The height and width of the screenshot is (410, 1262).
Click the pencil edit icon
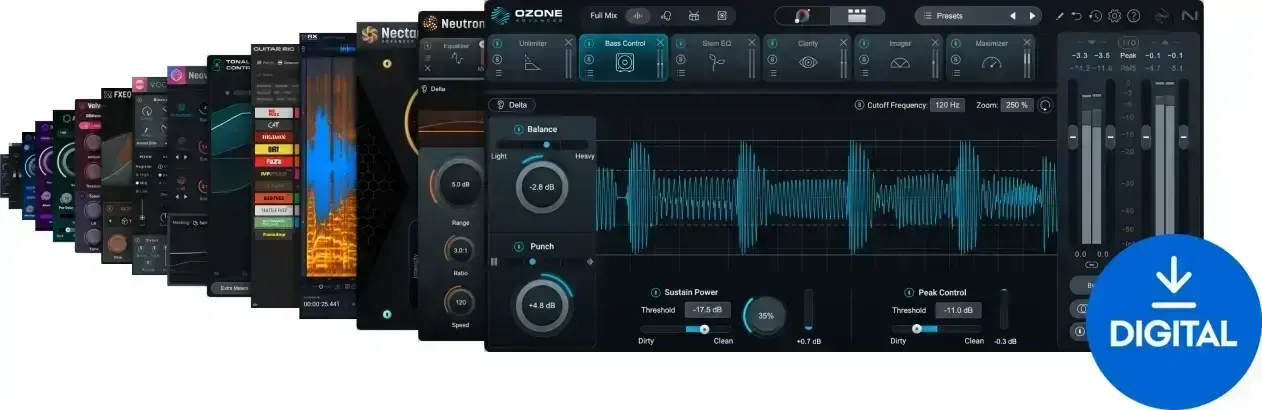coord(1060,16)
